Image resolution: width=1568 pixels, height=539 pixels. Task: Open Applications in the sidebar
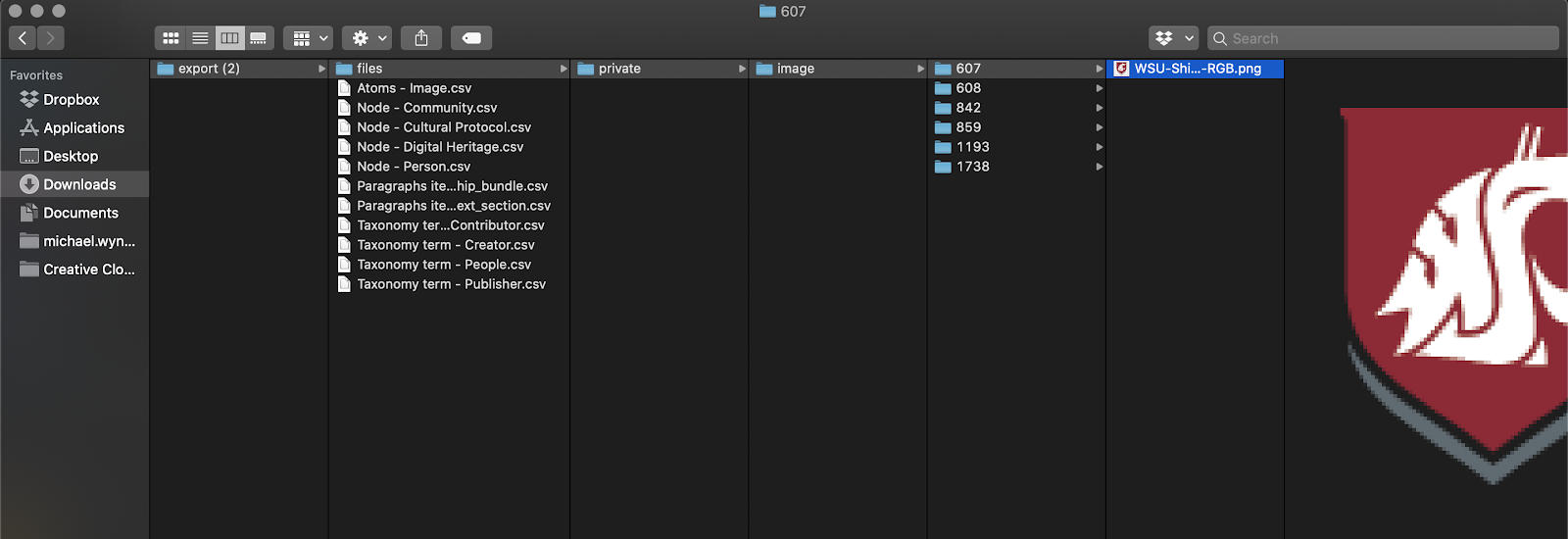(74, 128)
